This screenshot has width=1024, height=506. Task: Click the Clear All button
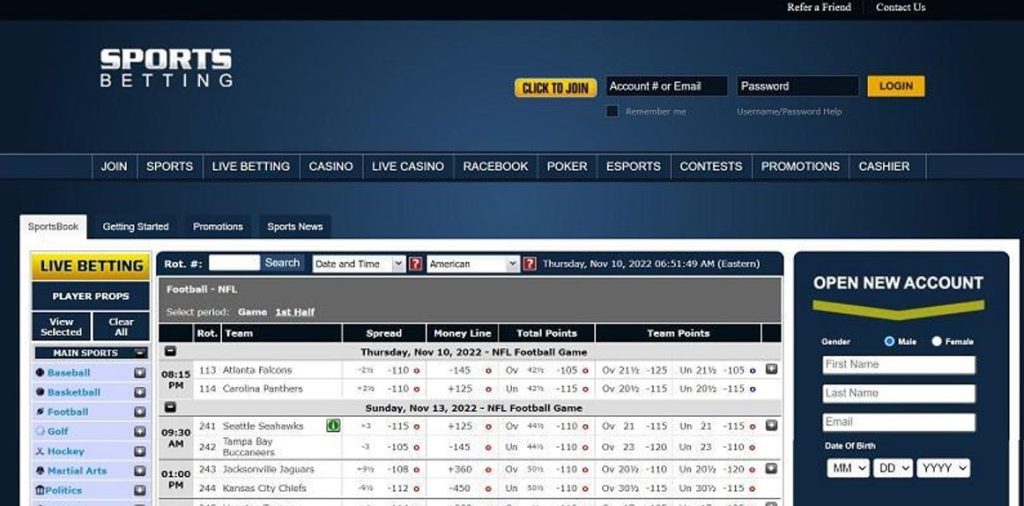(121, 326)
